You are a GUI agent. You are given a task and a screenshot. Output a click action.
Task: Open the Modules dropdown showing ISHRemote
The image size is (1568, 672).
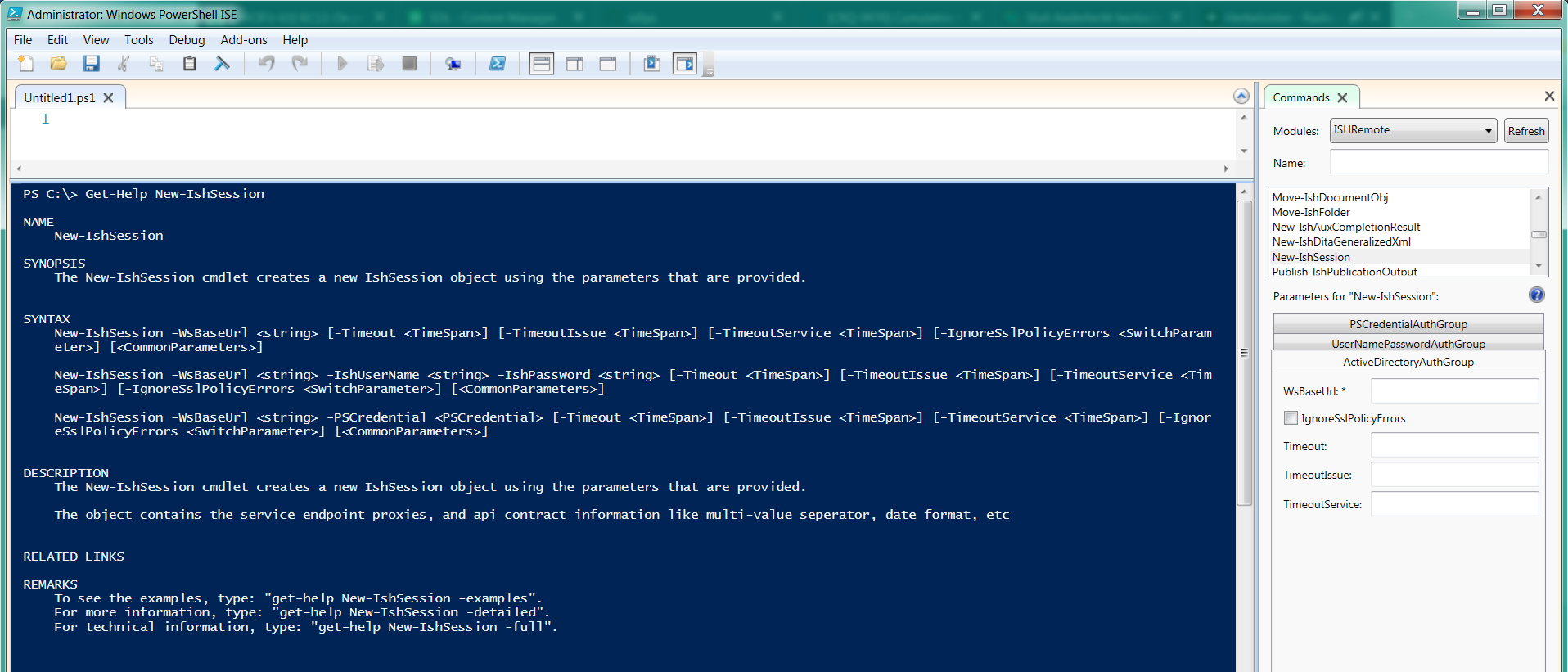1413,130
